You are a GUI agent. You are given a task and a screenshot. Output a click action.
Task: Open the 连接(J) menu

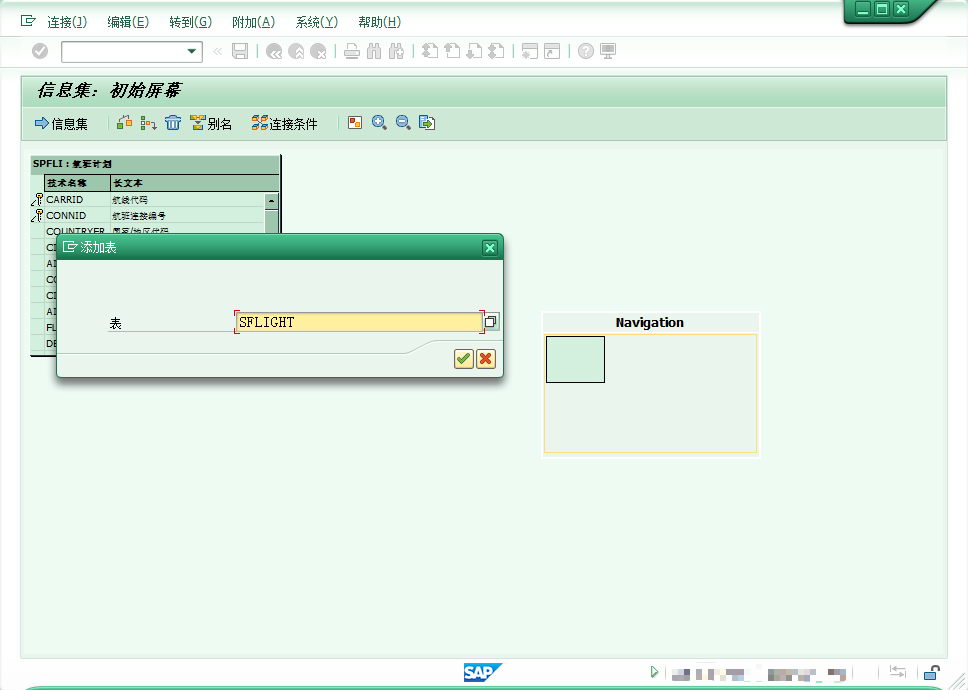coord(67,22)
